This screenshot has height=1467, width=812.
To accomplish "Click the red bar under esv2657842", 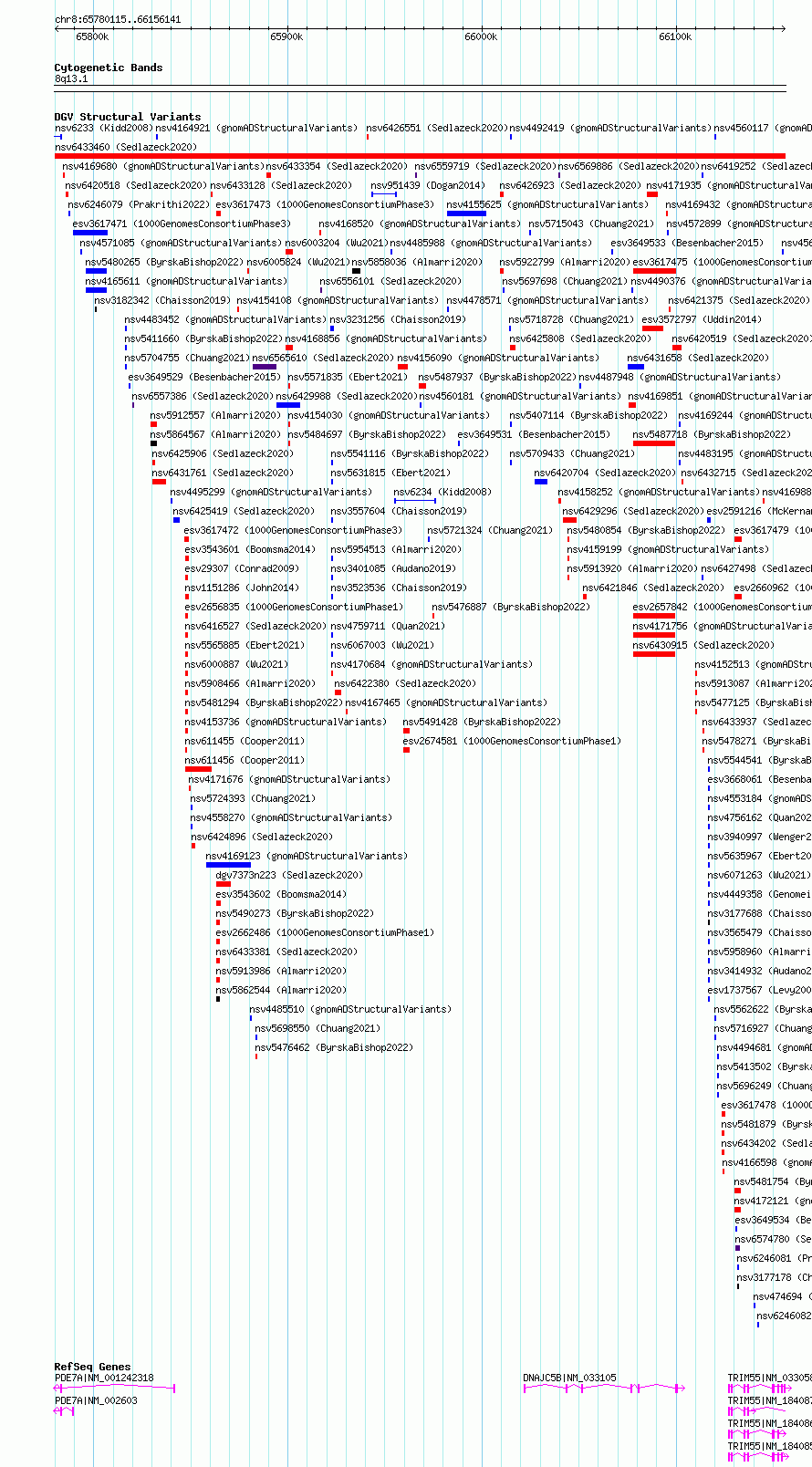I will pyautogui.click(x=654, y=616).
